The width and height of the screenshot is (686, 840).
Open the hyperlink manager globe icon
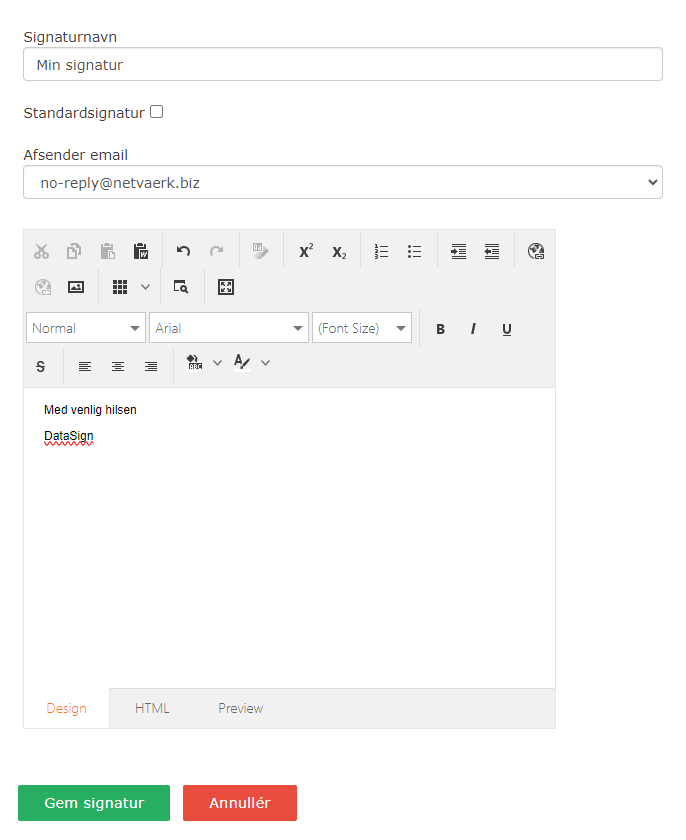pos(536,251)
